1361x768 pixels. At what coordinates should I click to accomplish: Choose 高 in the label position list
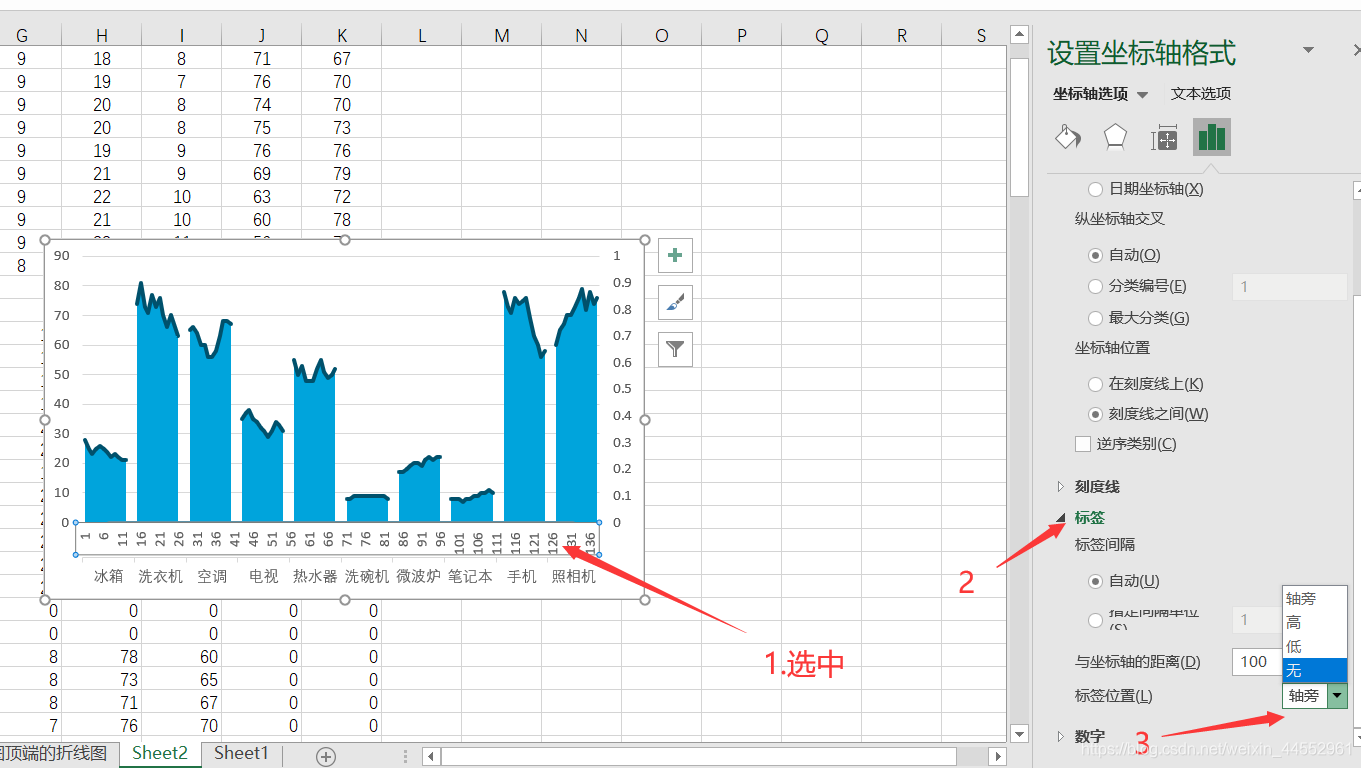pyautogui.click(x=1315, y=622)
